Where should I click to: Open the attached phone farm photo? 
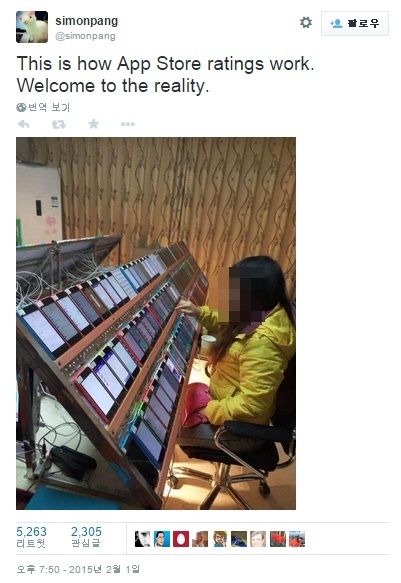tap(156, 323)
